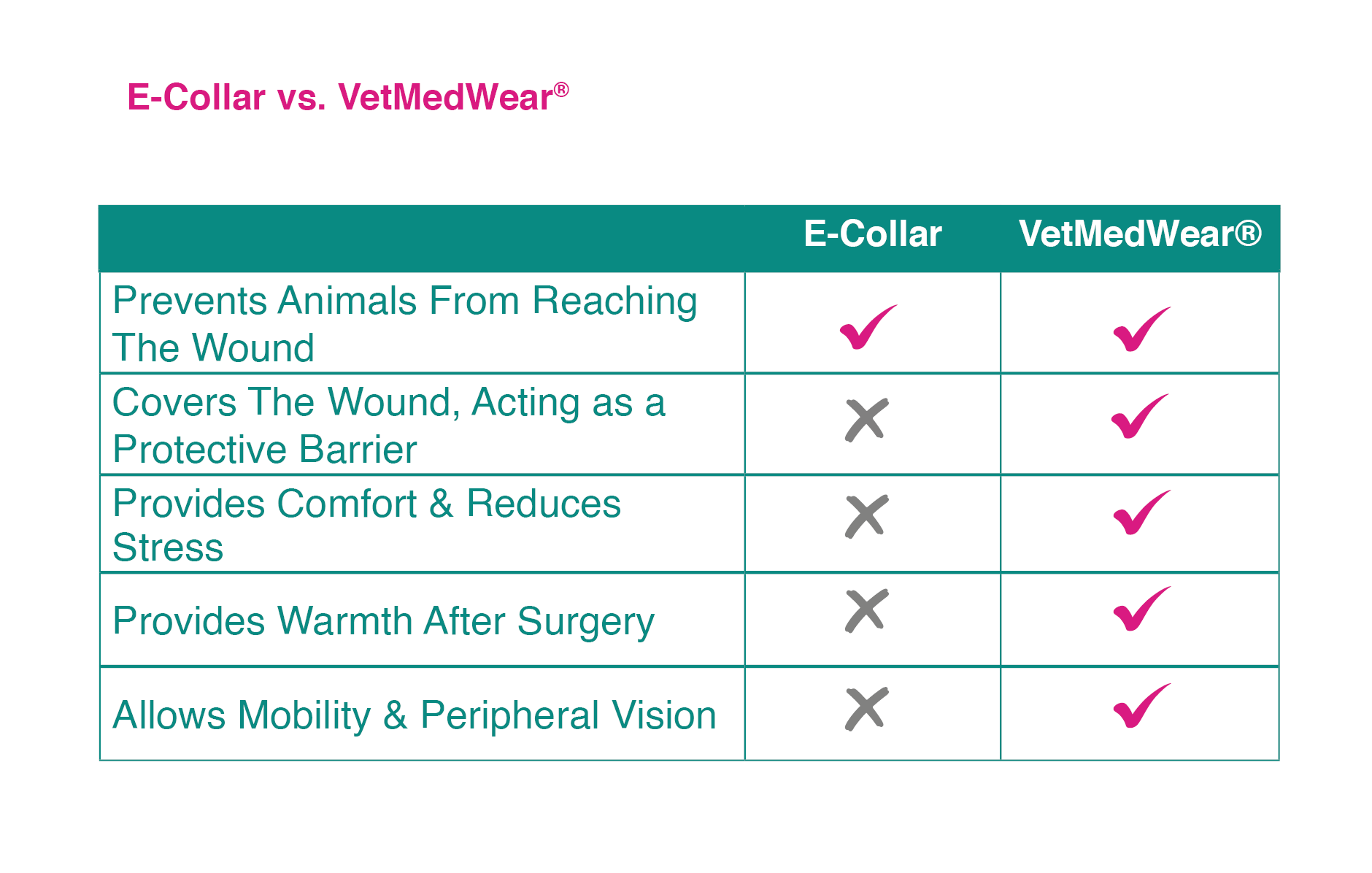The image size is (1372, 873).
Task: Click the pink E-Collar vs. VetMedWear title
Action: click(339, 98)
